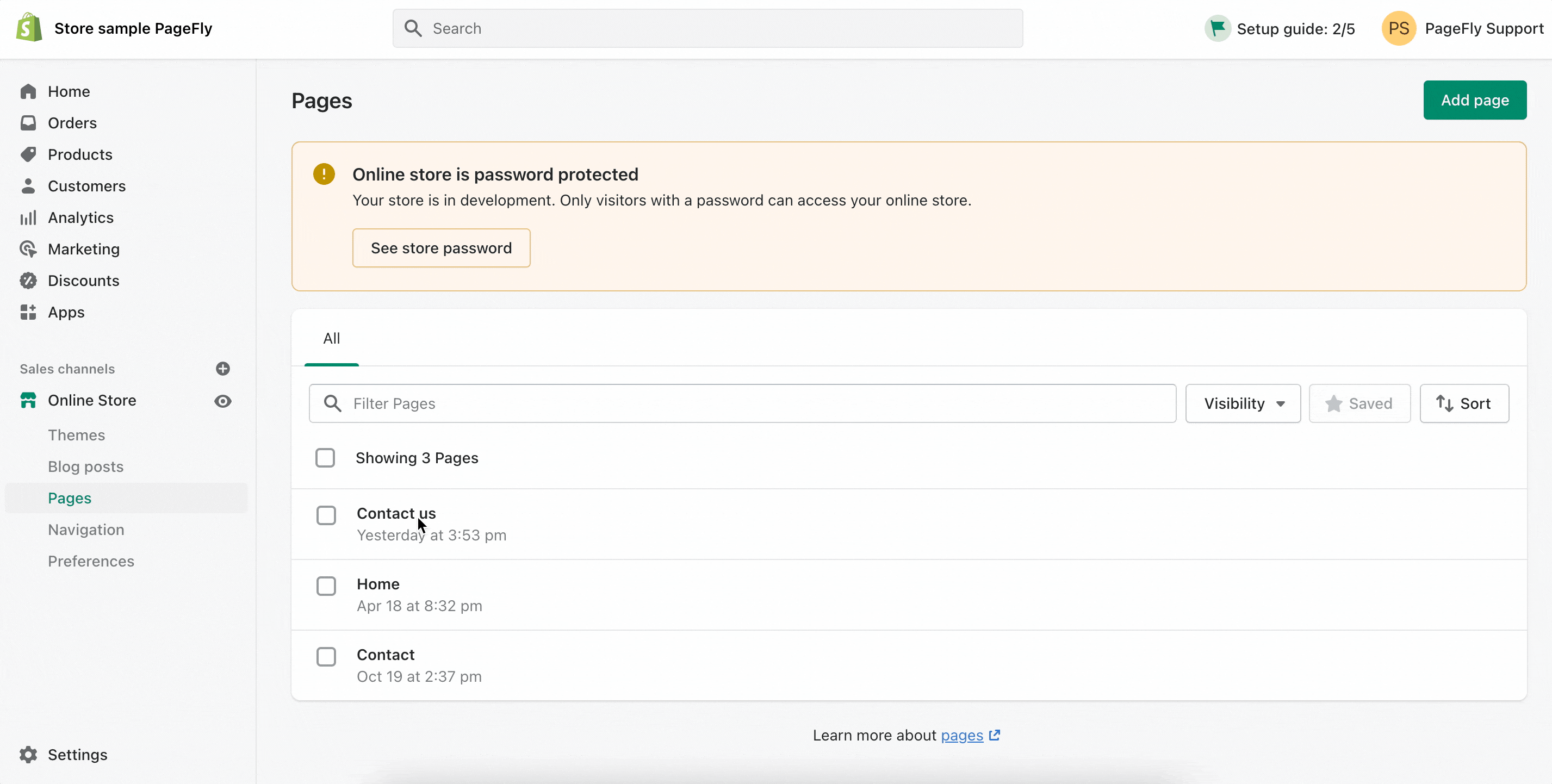The width and height of the screenshot is (1552, 784).
Task: Open Blog posts in sidebar
Action: pos(85,466)
